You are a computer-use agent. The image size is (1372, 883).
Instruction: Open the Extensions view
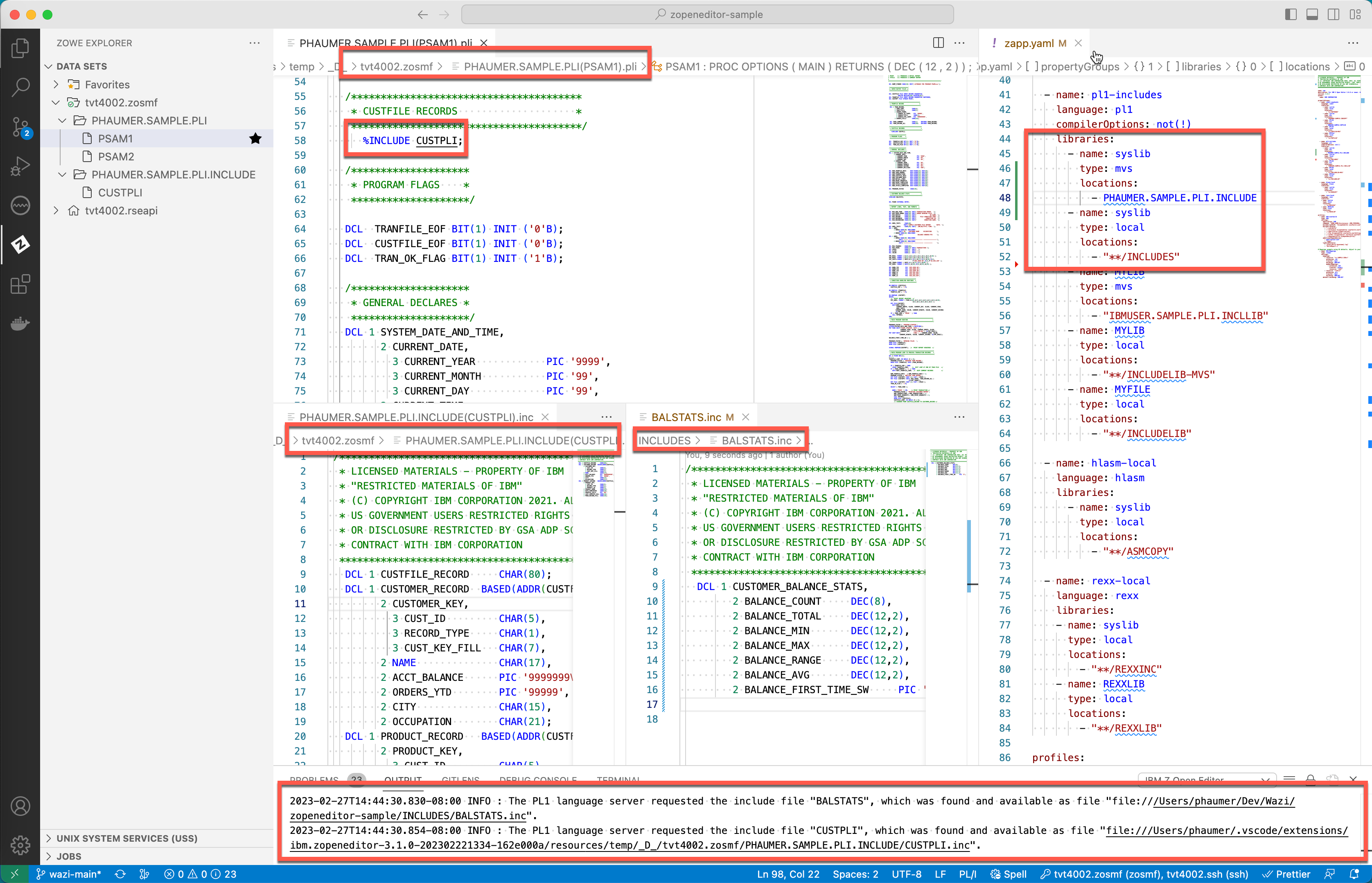tap(20, 285)
